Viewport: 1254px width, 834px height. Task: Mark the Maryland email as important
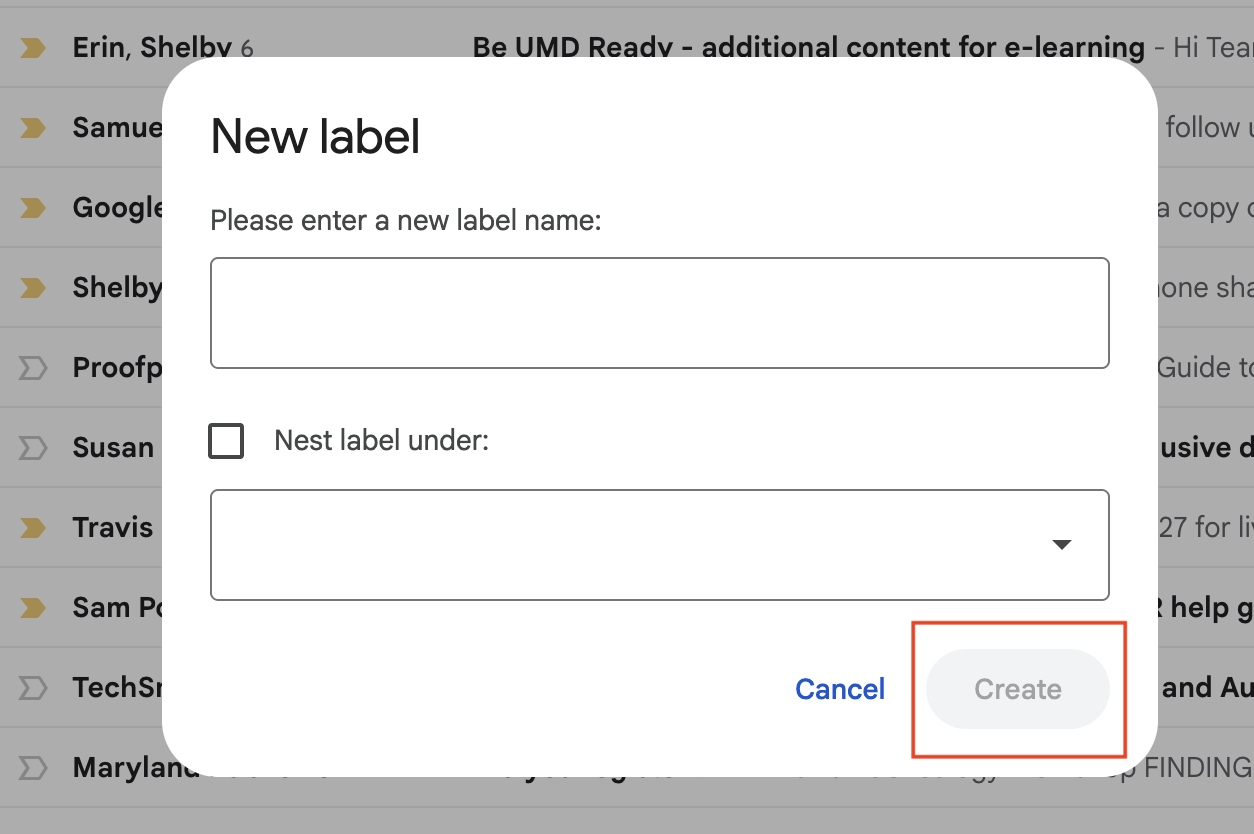click(x=33, y=767)
